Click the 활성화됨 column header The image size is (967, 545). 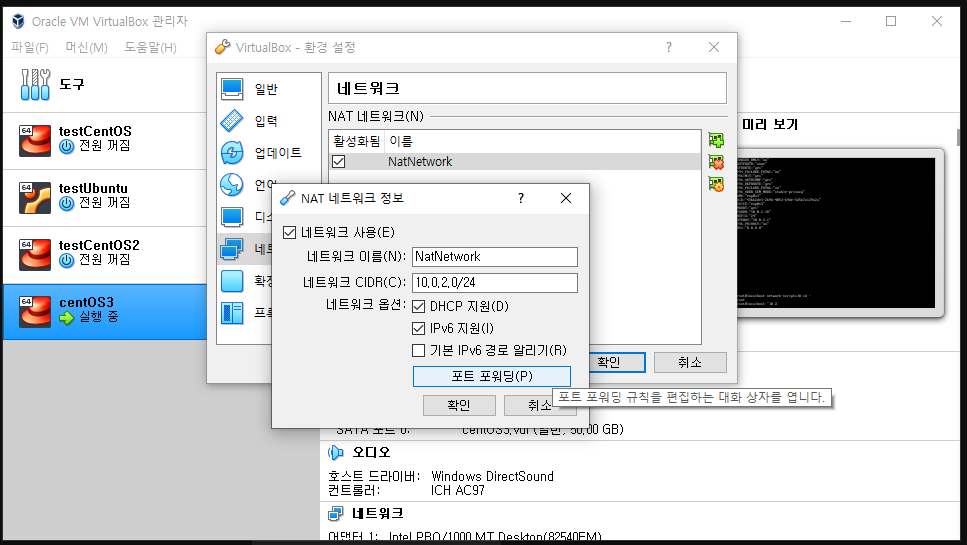(x=356, y=141)
